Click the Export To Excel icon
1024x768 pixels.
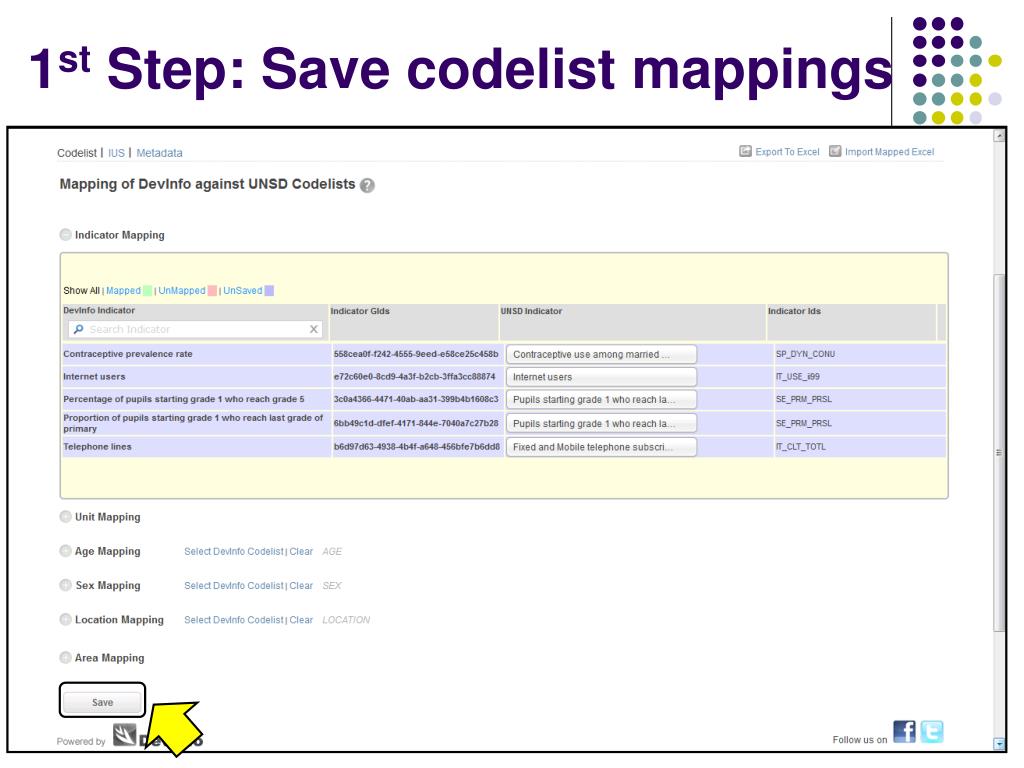745,152
